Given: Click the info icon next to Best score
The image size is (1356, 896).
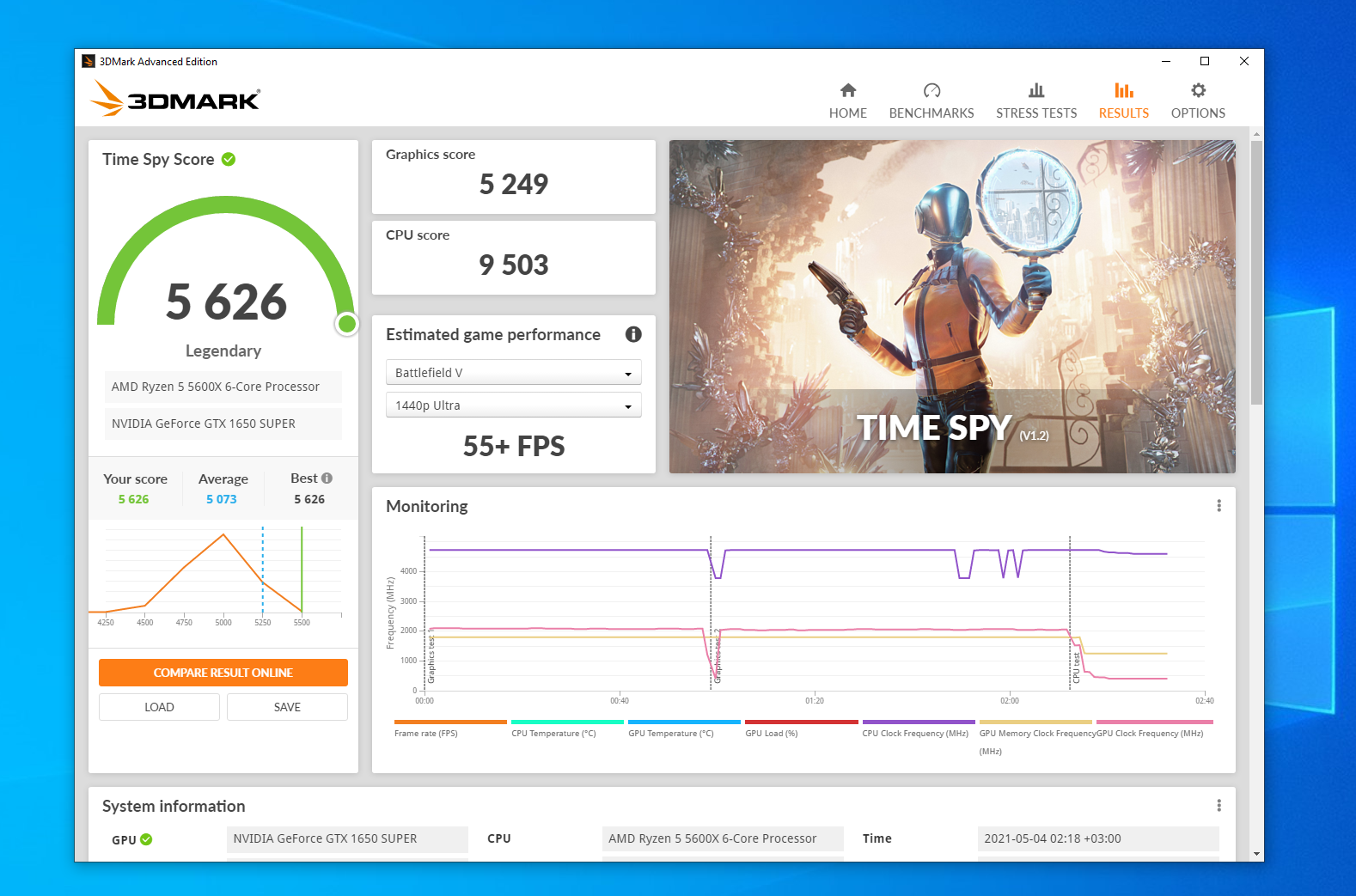Looking at the screenshot, I should coord(327,478).
